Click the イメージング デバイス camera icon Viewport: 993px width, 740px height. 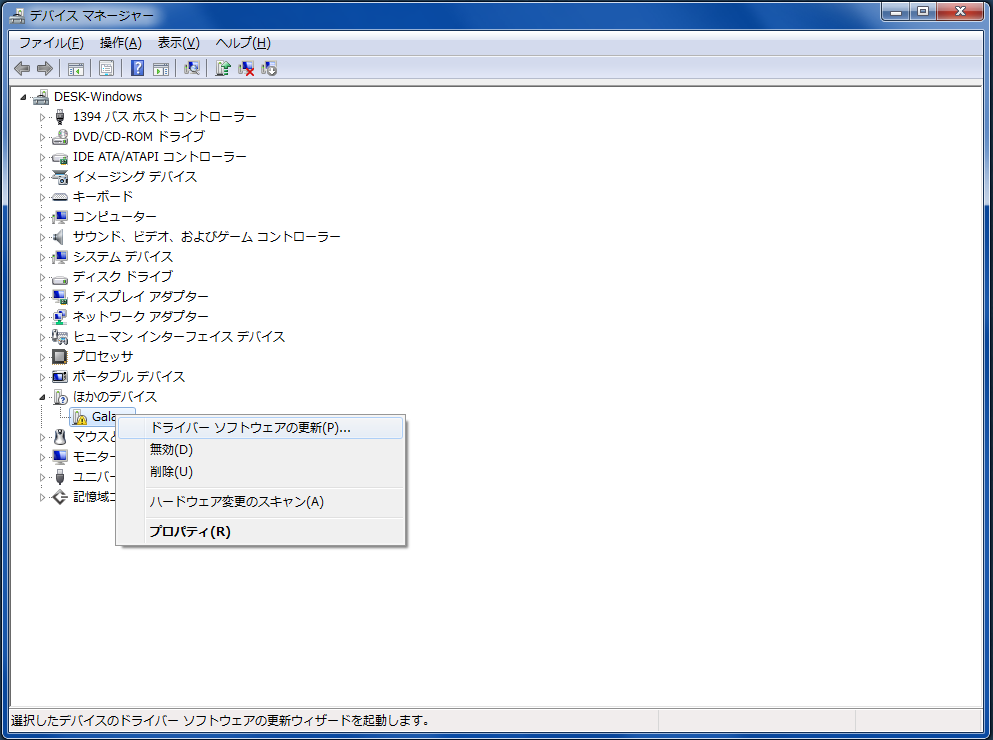(60, 177)
